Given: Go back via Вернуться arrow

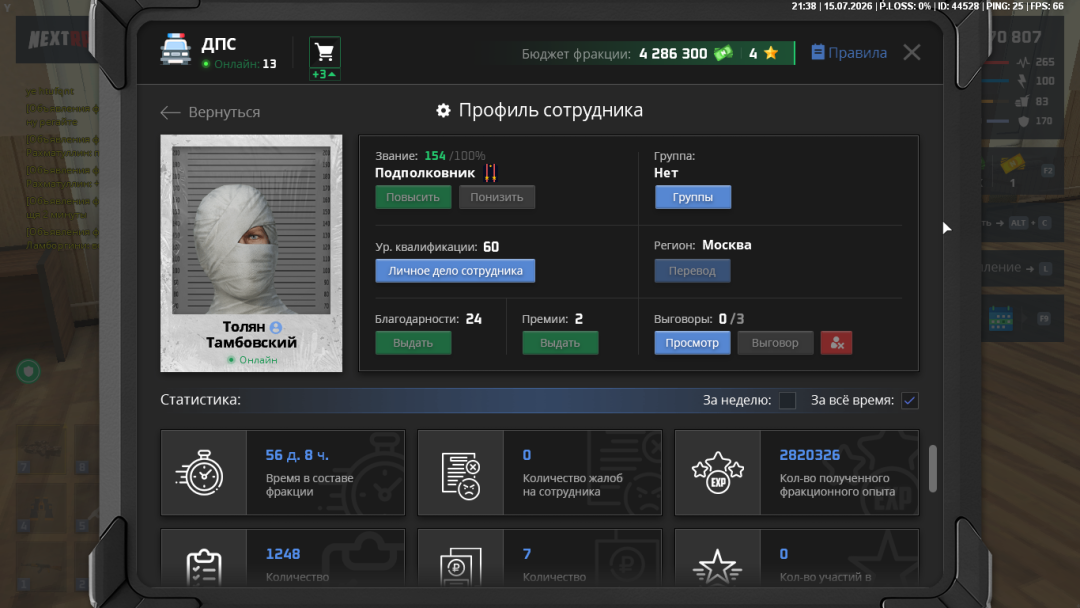Looking at the screenshot, I should pos(210,112).
